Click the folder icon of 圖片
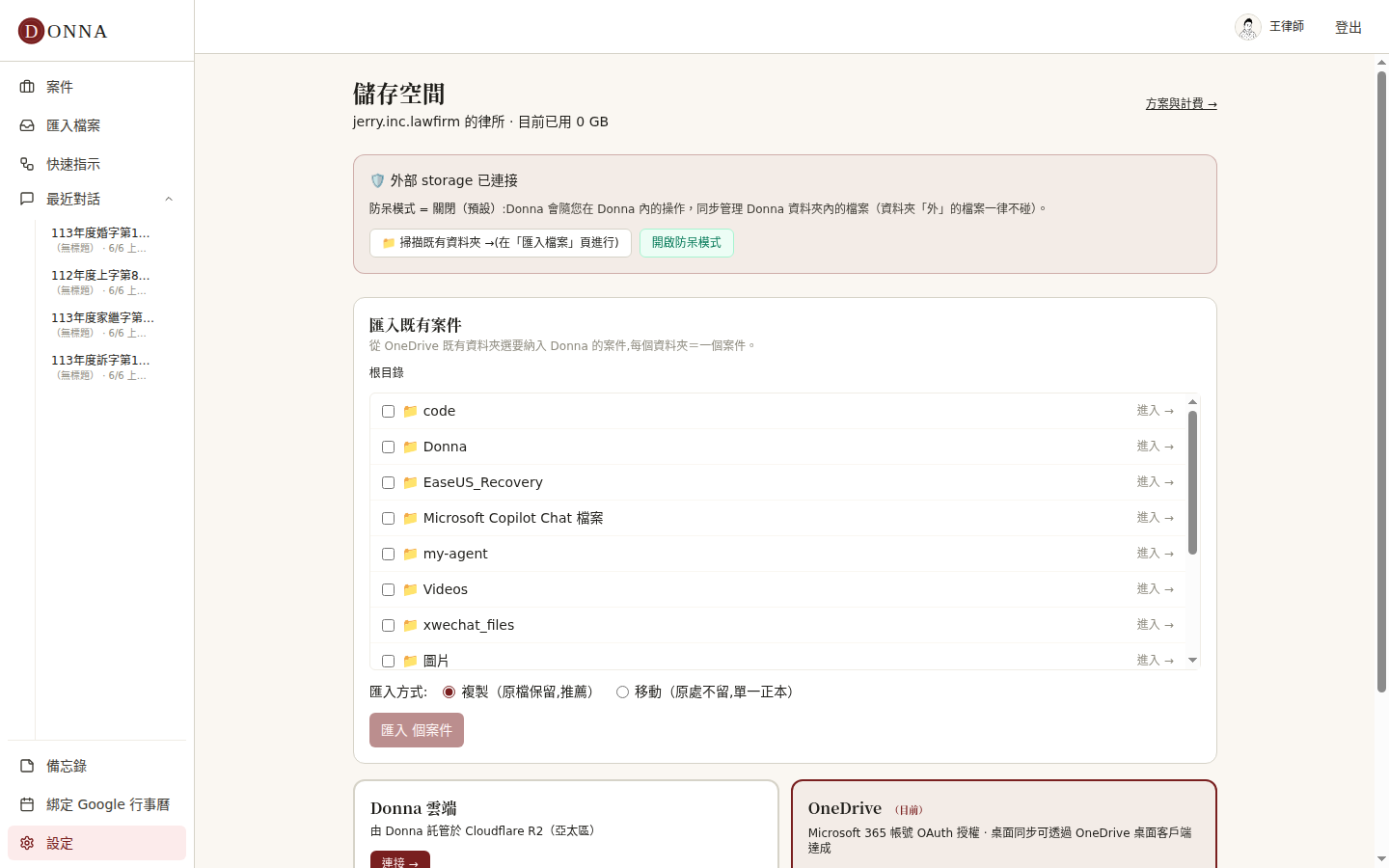1389x868 pixels. 410,661
